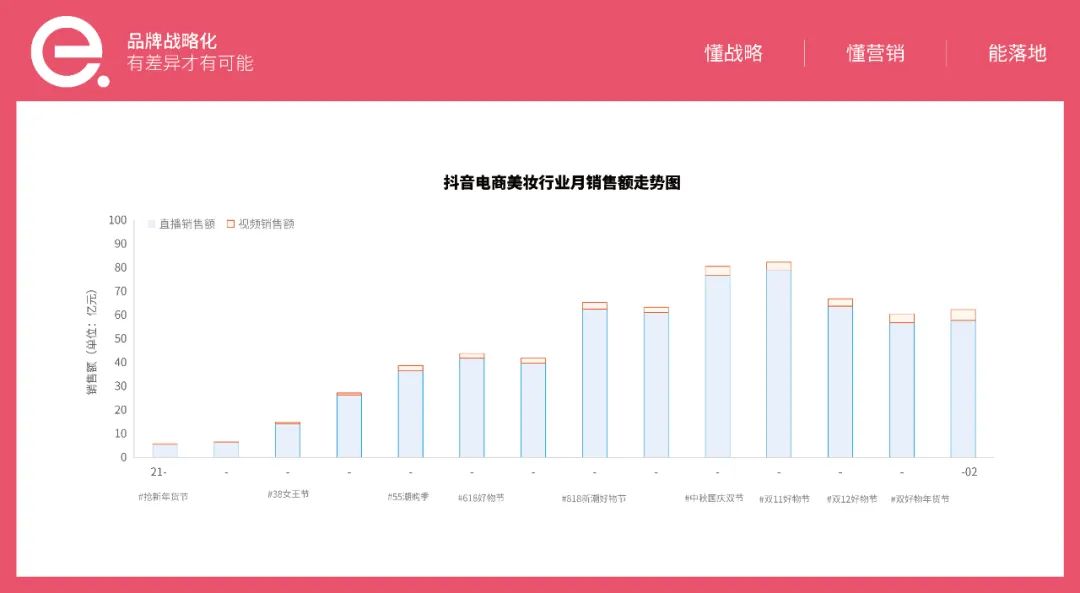Click the #抢新年货节 event label
The width and height of the screenshot is (1080, 593).
pos(163,496)
